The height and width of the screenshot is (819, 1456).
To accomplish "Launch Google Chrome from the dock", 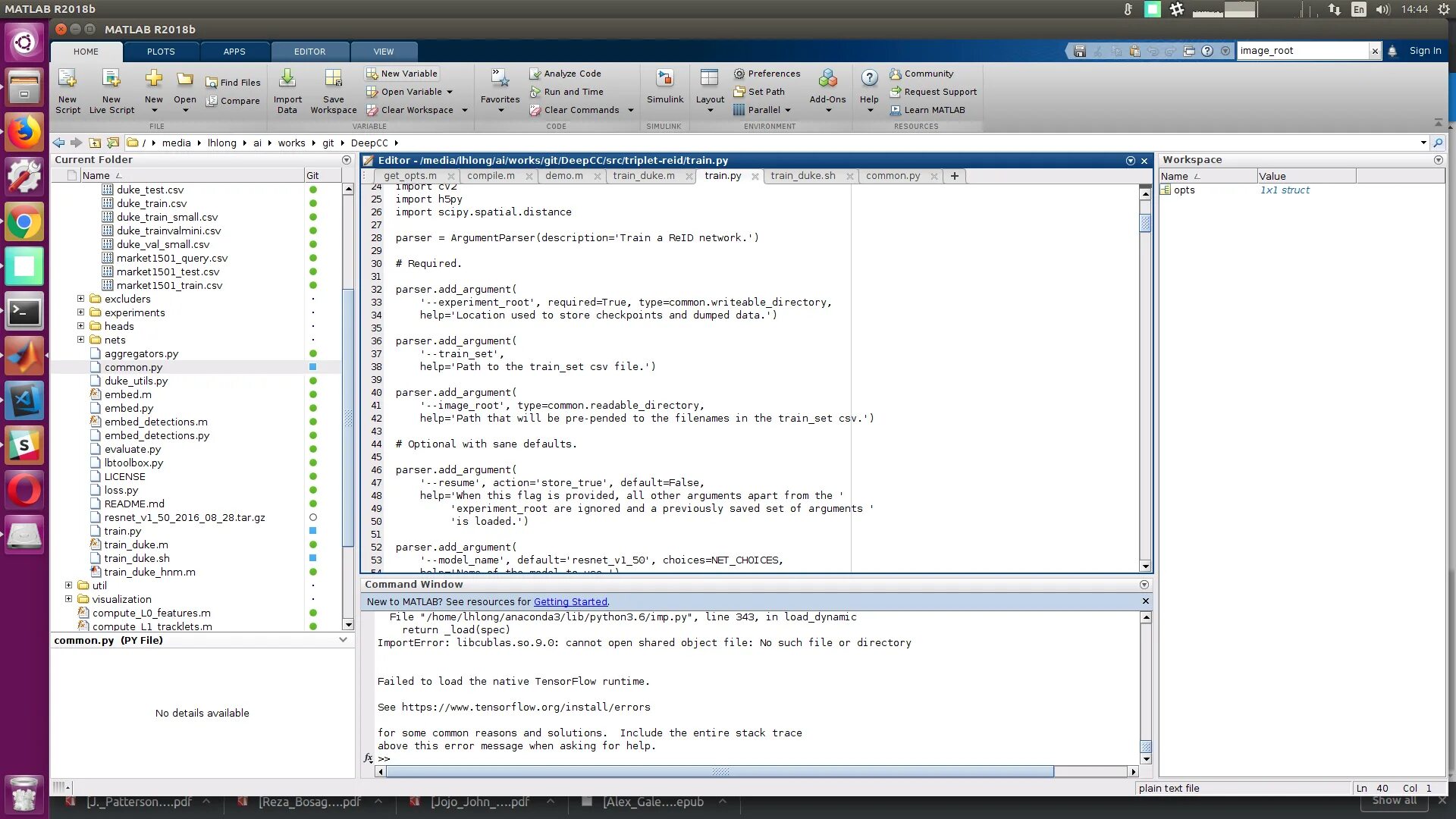I will (x=24, y=223).
